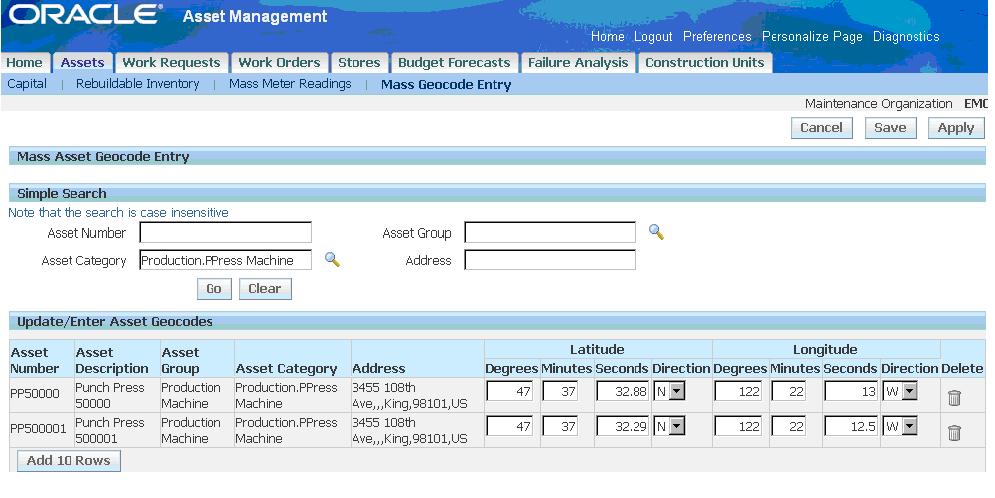
Task: Open the Asset Category search magnifier icon
Action: tap(332, 259)
